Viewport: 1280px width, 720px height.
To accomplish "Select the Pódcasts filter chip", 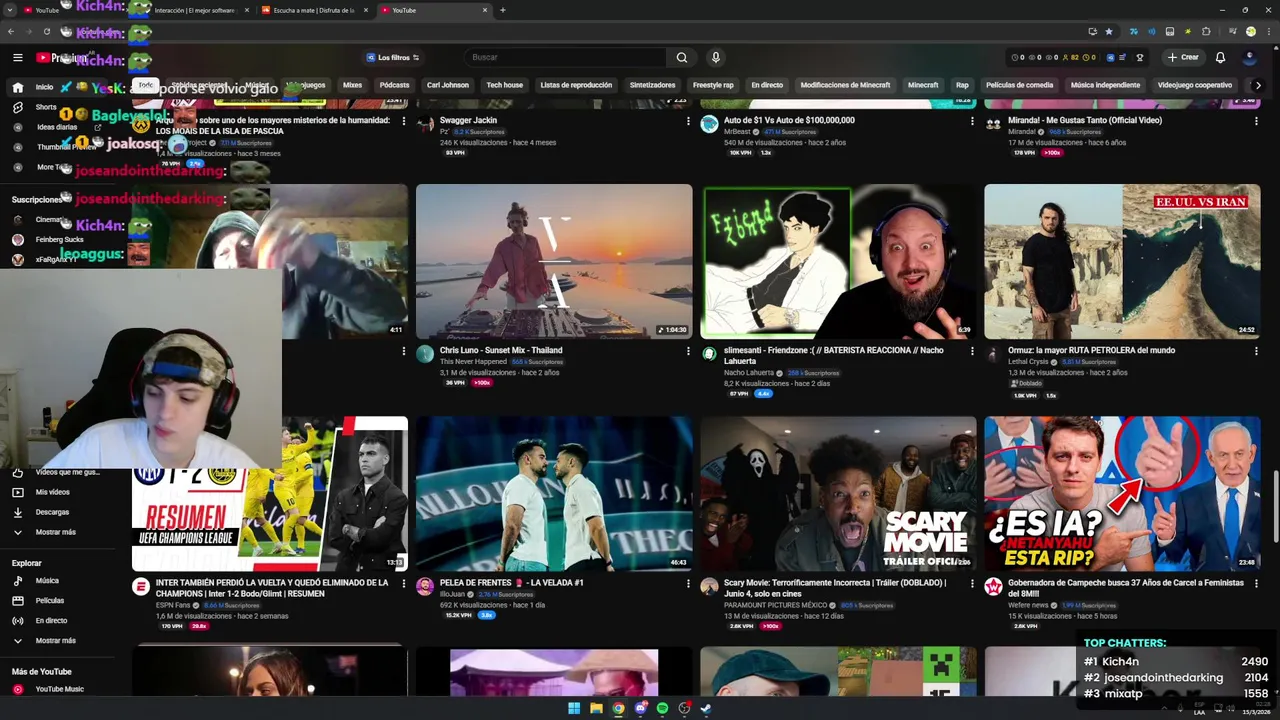I will (x=394, y=85).
